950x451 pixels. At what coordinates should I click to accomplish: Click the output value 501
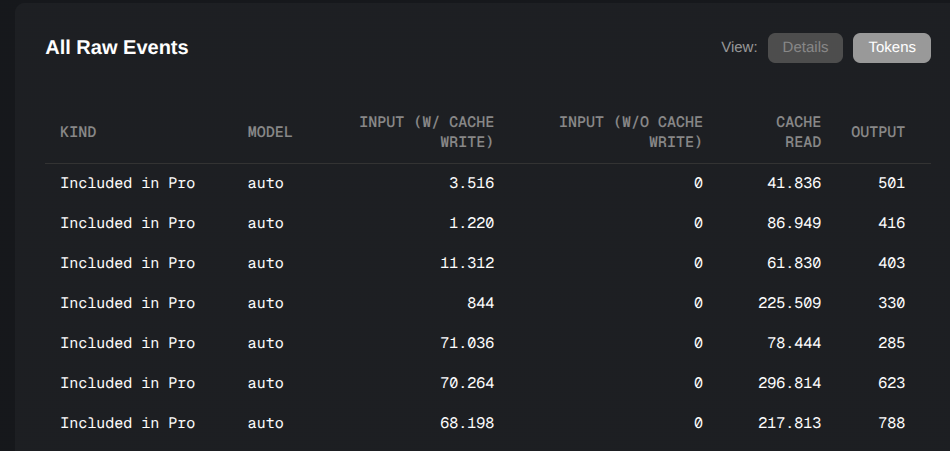tap(891, 183)
